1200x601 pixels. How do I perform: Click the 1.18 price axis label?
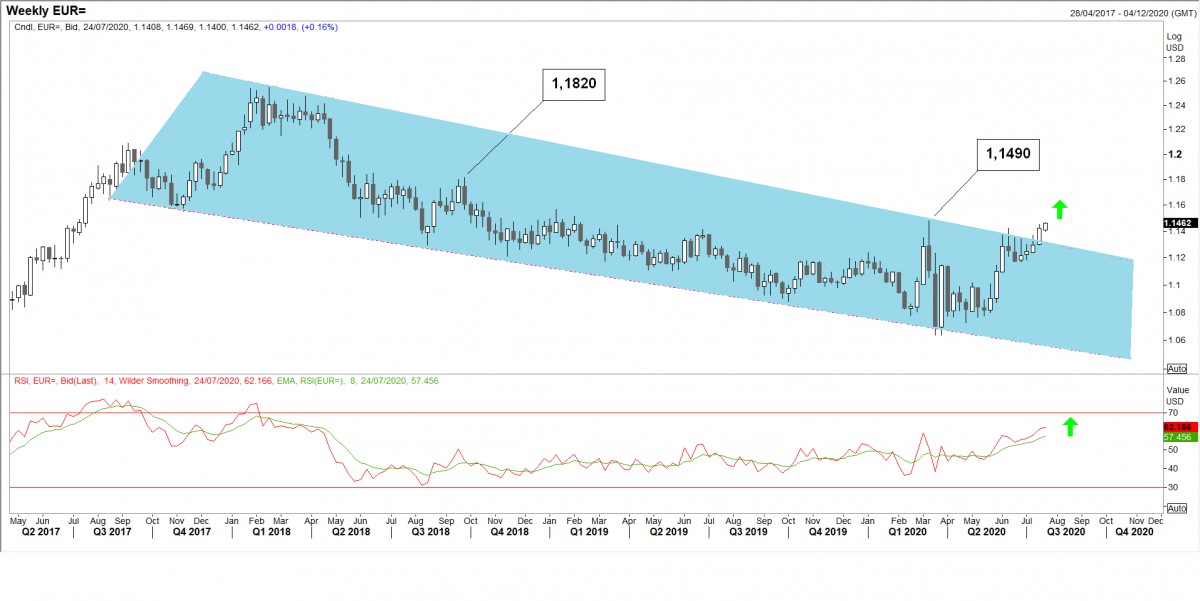pos(1175,180)
